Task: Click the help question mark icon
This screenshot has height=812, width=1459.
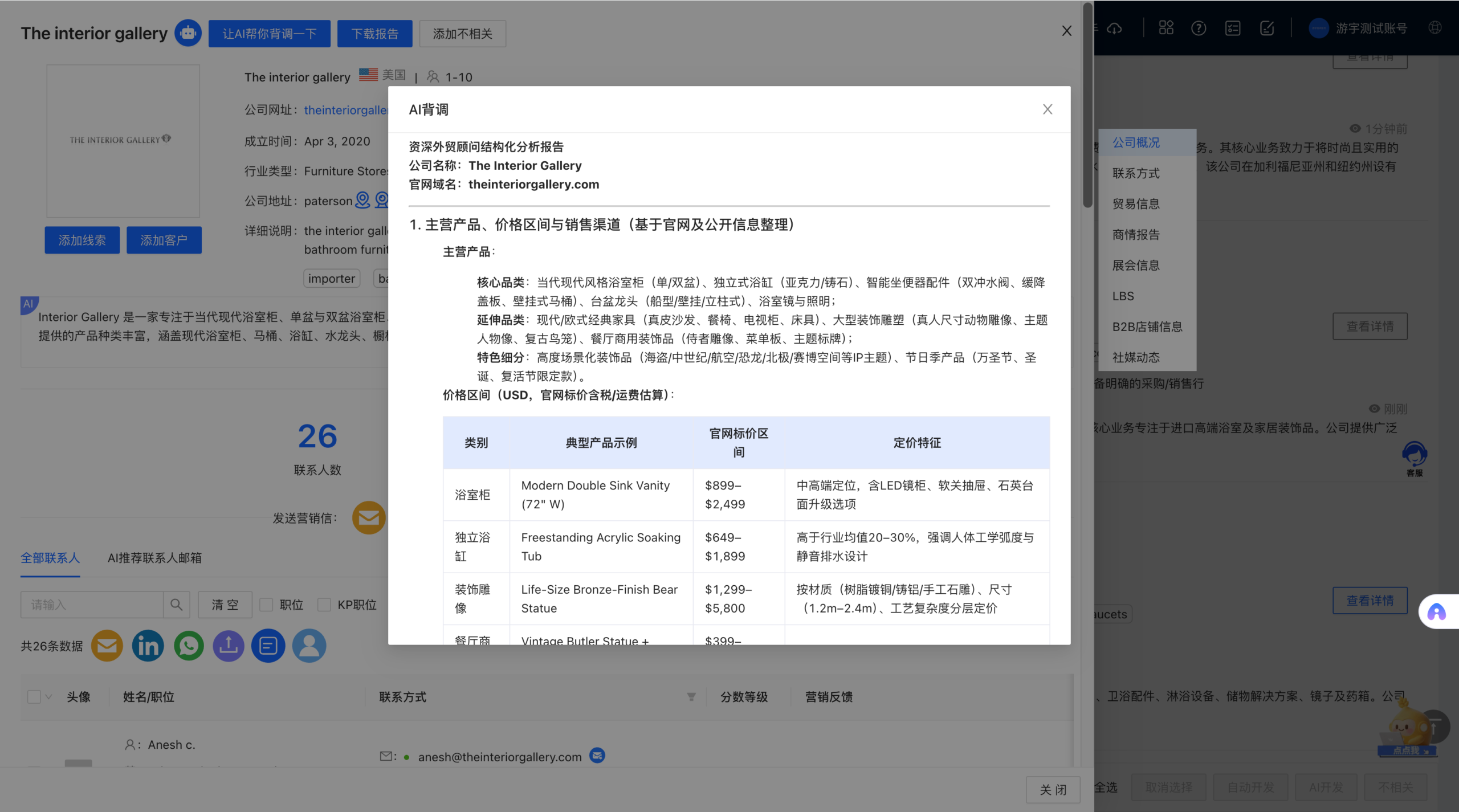Action: click(x=1199, y=28)
